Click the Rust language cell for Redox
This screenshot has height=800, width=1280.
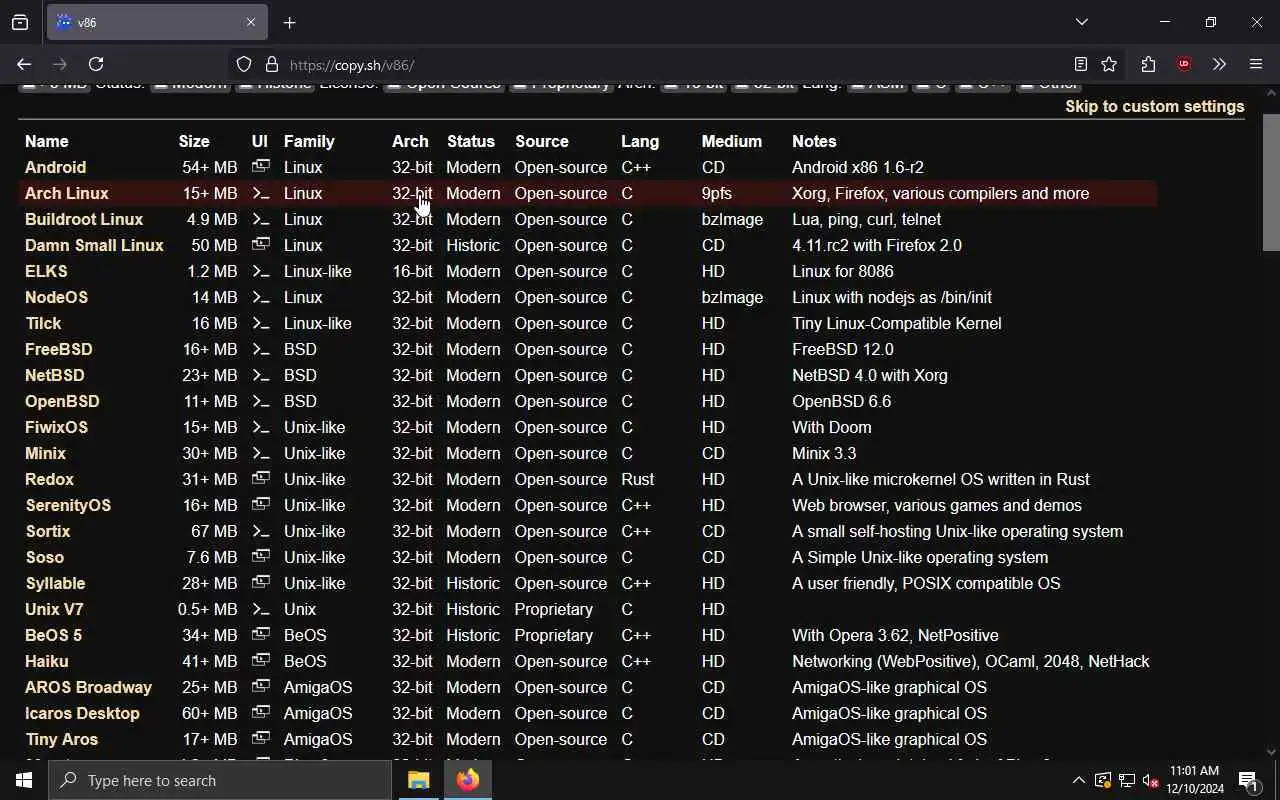(x=638, y=479)
